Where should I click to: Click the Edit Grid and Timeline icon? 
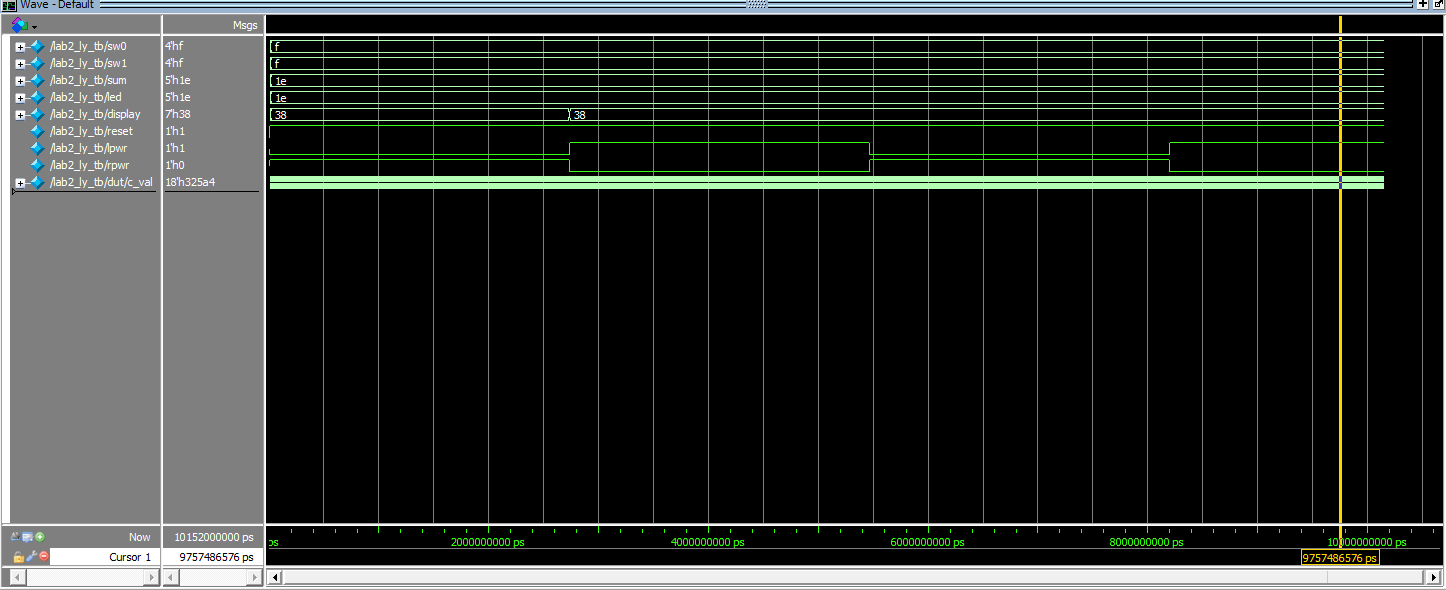pos(28,537)
